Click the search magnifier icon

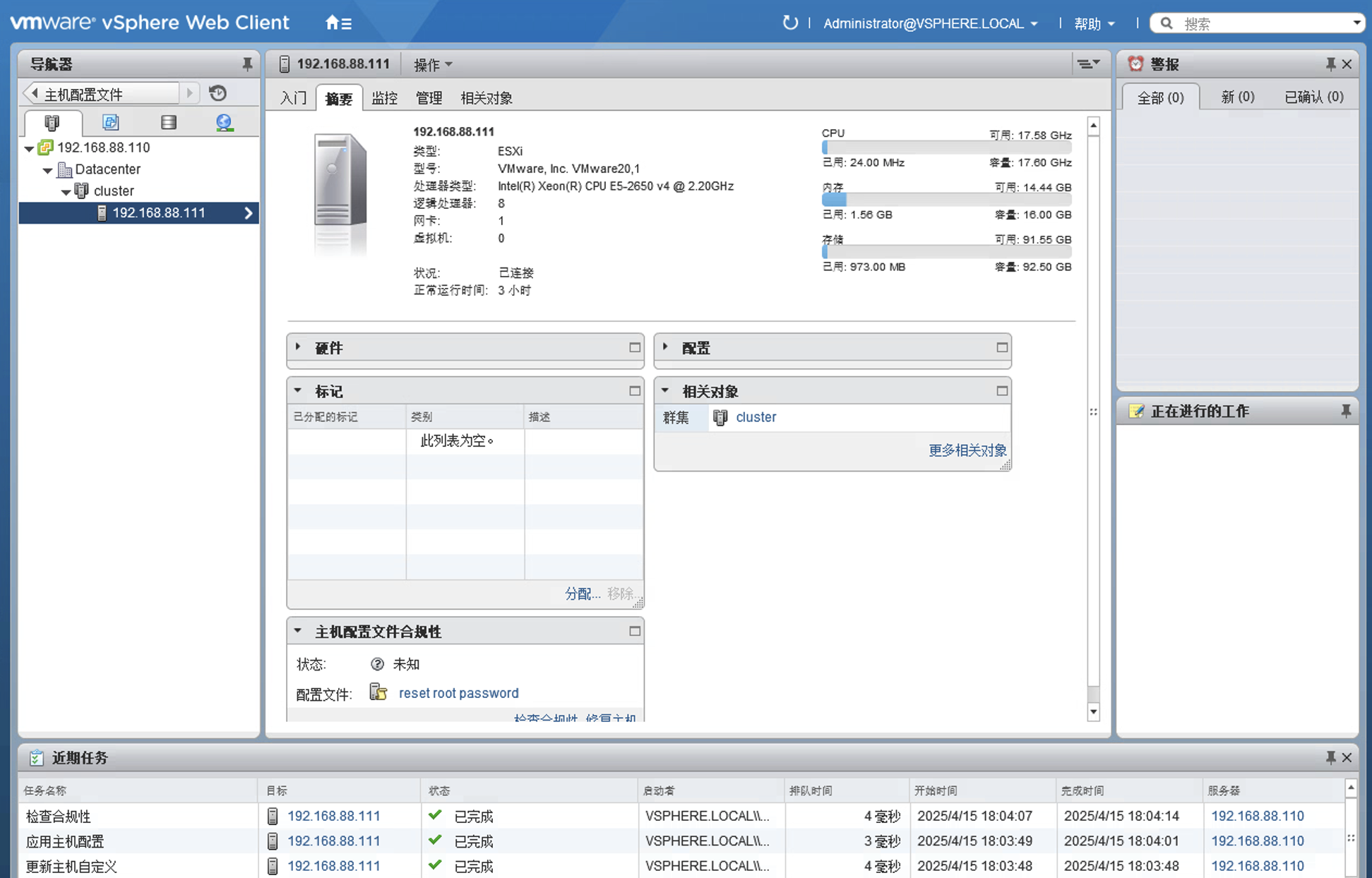pos(1167,23)
